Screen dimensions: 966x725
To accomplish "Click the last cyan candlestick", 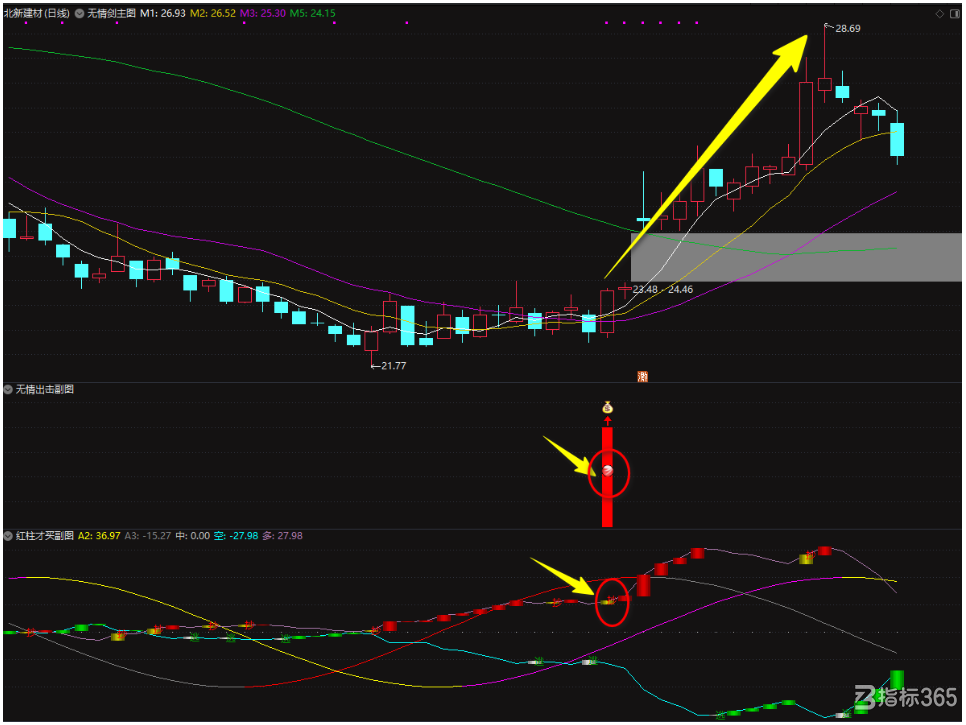I will tap(897, 139).
